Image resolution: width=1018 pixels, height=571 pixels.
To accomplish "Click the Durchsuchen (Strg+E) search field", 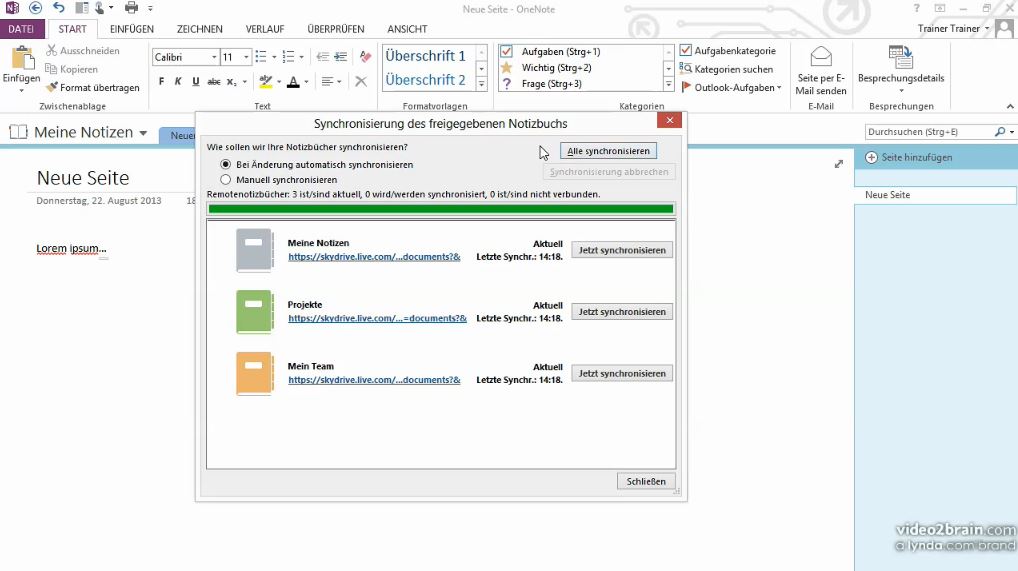I will click(x=928, y=132).
